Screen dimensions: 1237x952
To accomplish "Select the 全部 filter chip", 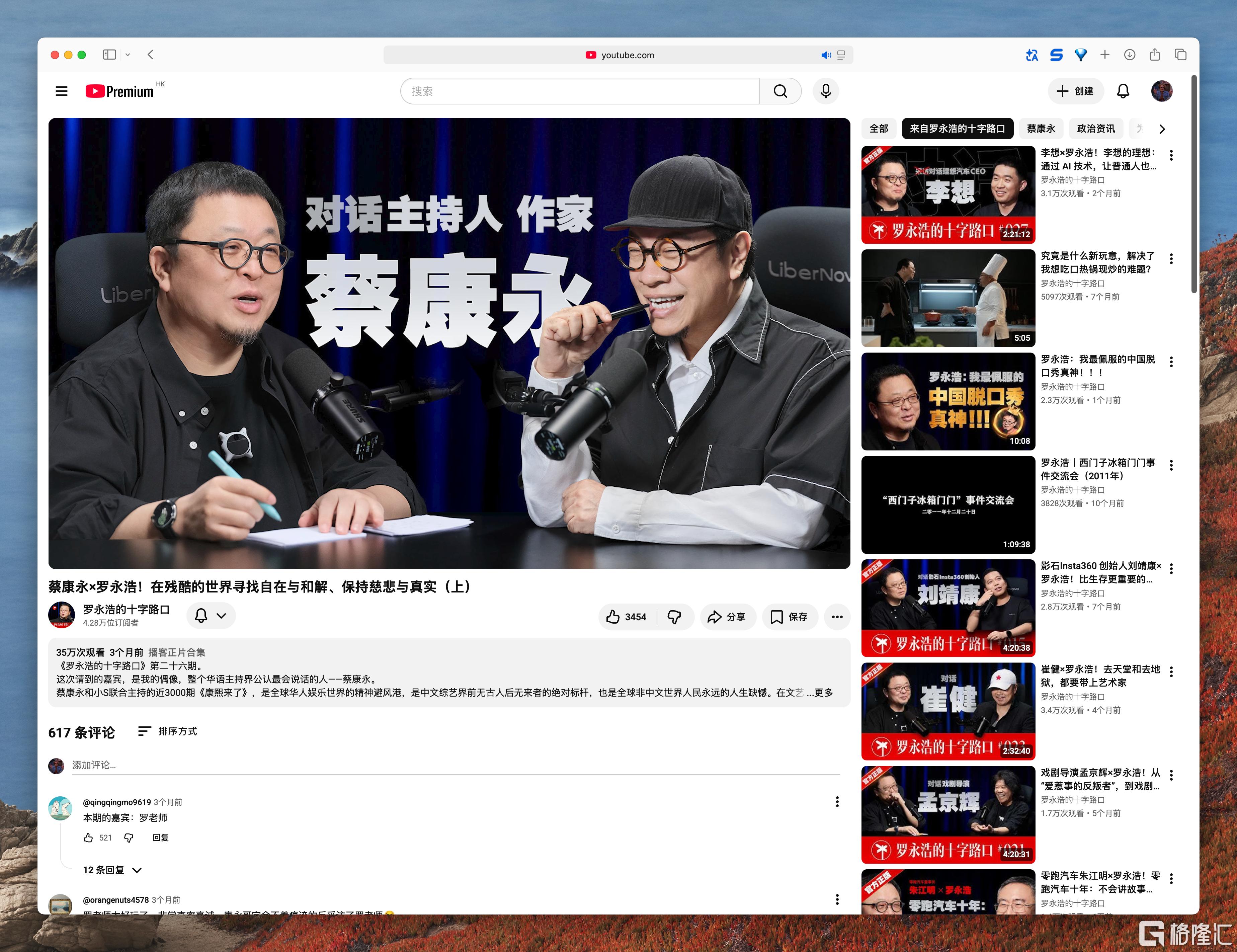I will tap(879, 129).
